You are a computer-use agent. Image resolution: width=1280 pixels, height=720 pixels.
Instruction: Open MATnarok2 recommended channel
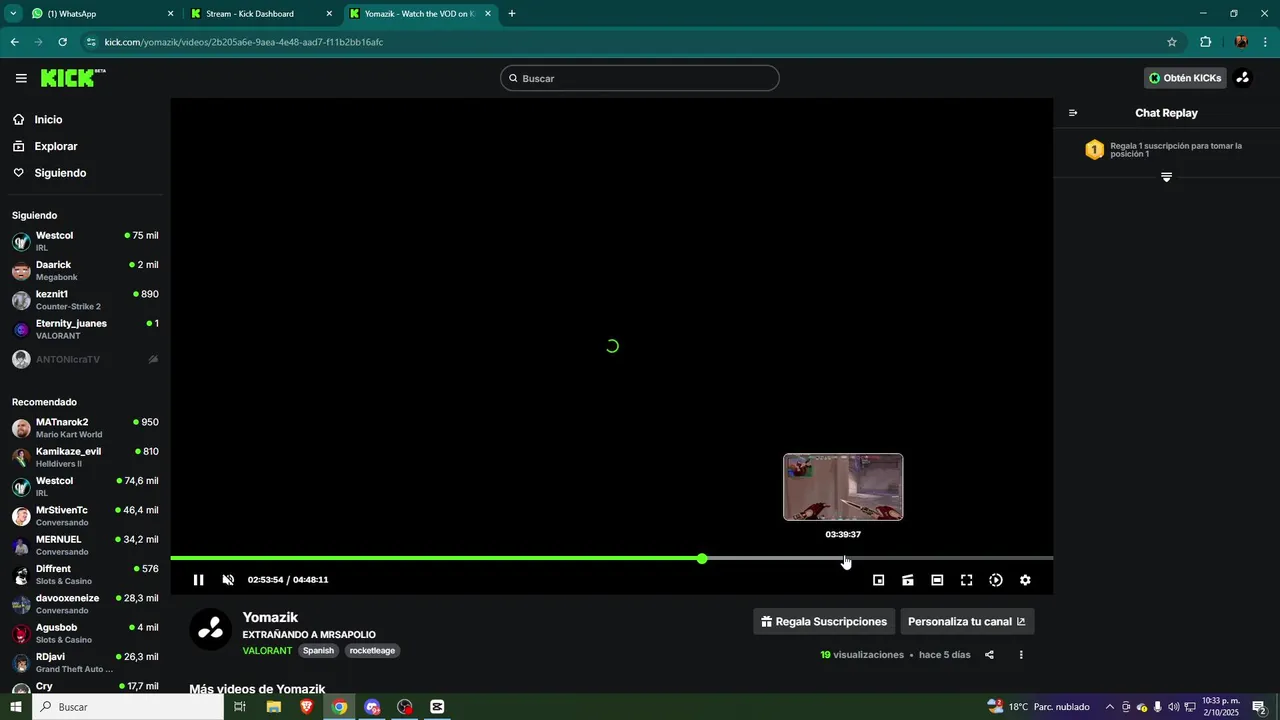click(85, 428)
